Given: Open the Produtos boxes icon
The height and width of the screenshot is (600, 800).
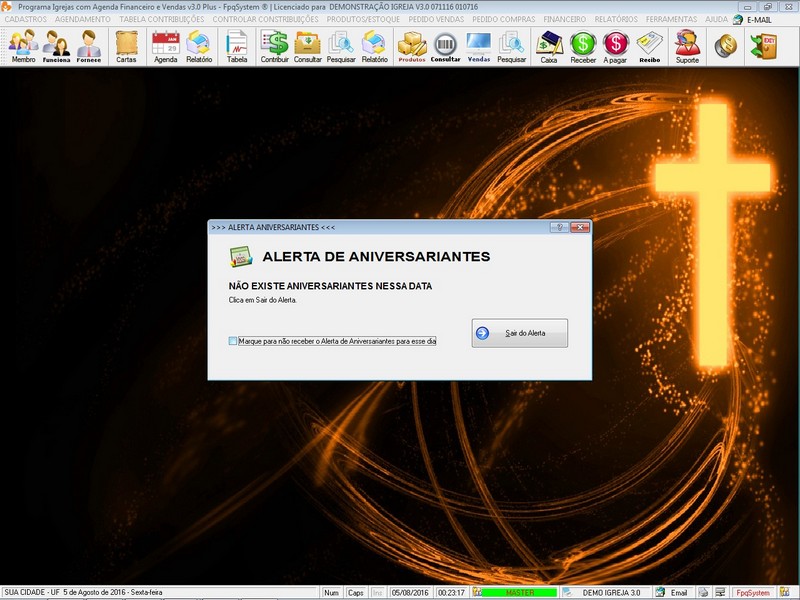Looking at the screenshot, I should [412, 46].
